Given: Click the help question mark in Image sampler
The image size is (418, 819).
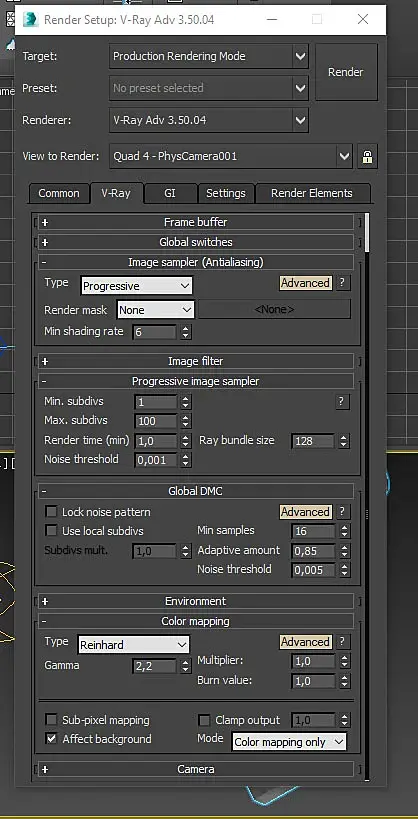Looking at the screenshot, I should 342,283.
